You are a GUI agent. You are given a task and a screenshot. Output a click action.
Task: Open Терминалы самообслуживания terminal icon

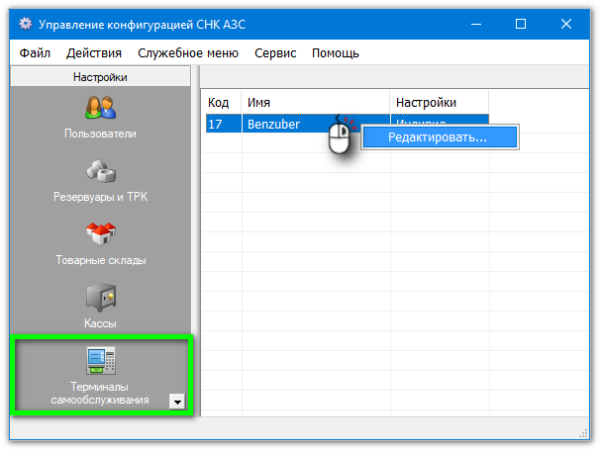tap(100, 361)
